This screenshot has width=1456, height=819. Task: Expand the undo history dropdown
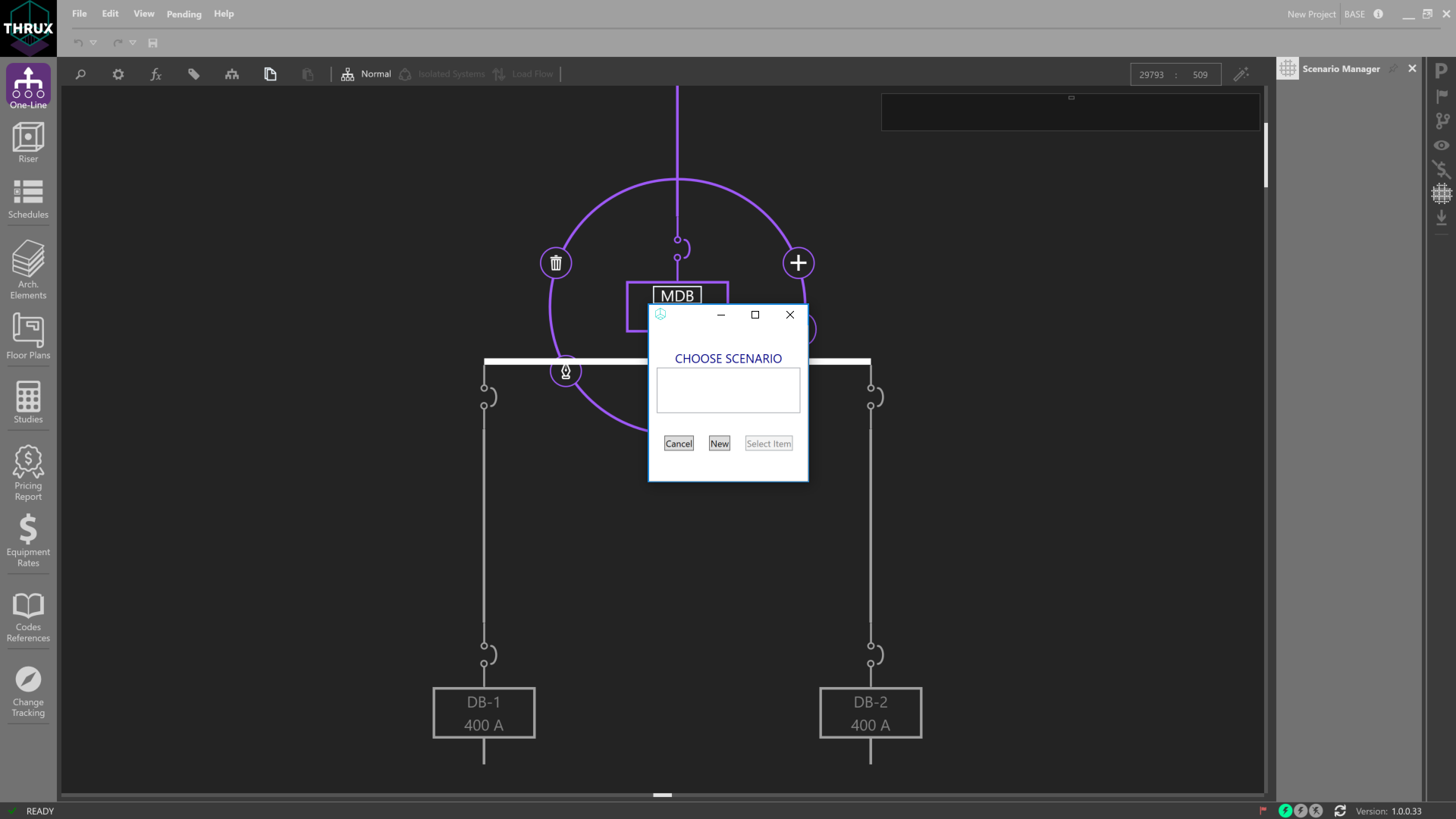click(93, 43)
